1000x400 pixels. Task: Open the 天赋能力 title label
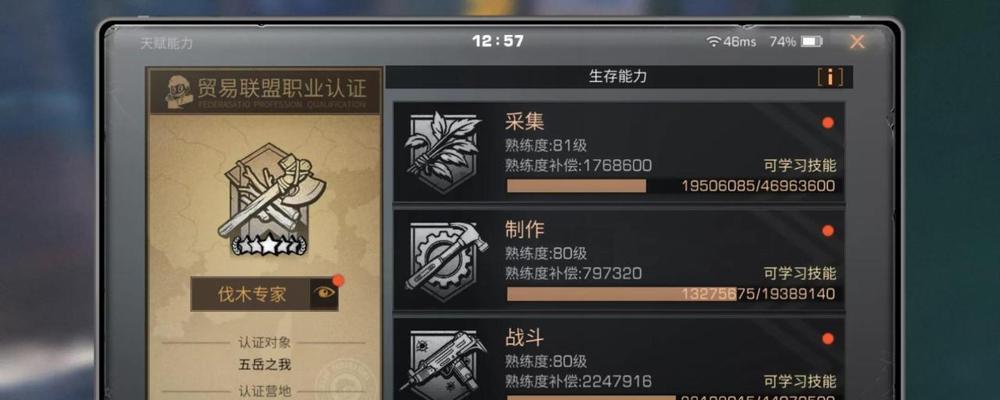[166, 43]
